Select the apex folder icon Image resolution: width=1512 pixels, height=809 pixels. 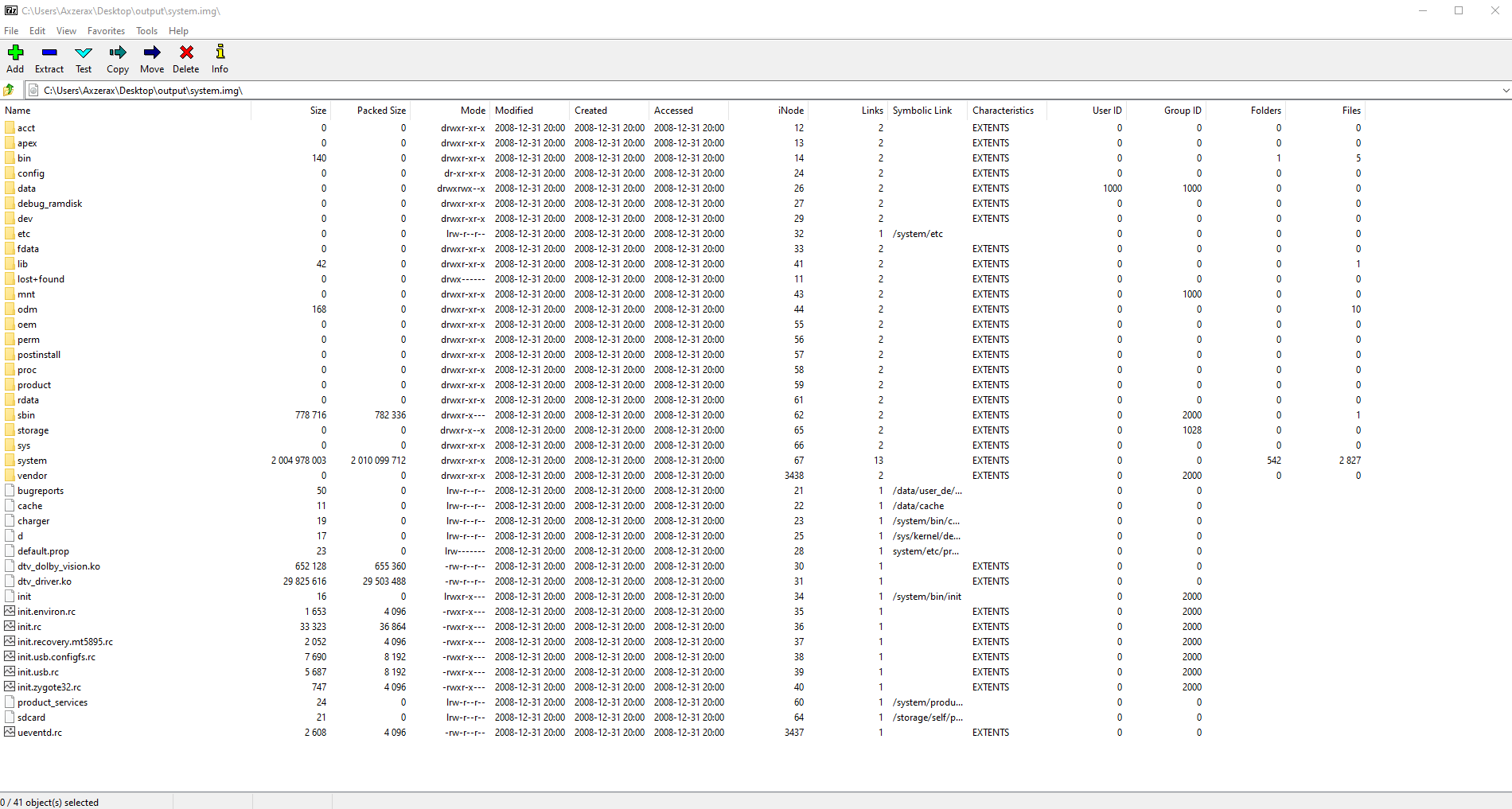click(10, 142)
